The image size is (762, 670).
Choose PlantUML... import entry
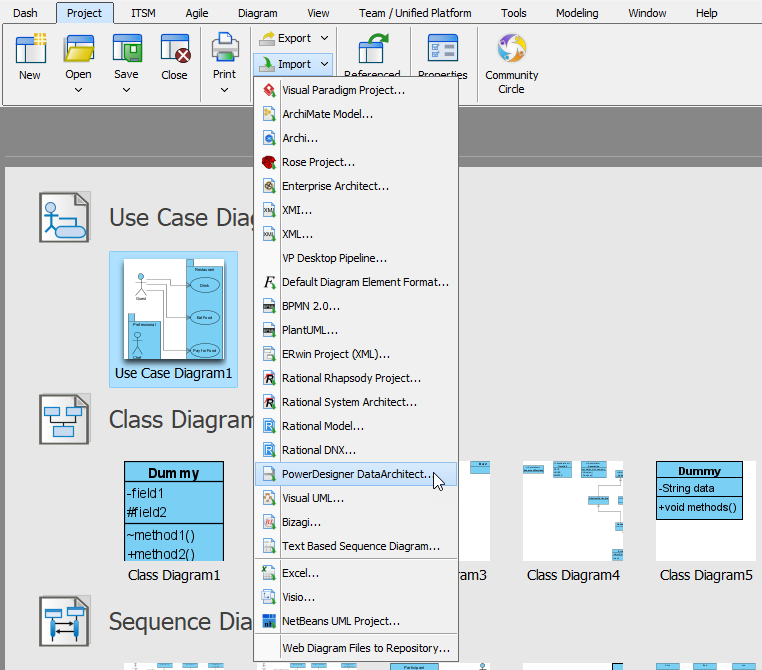pos(356,330)
